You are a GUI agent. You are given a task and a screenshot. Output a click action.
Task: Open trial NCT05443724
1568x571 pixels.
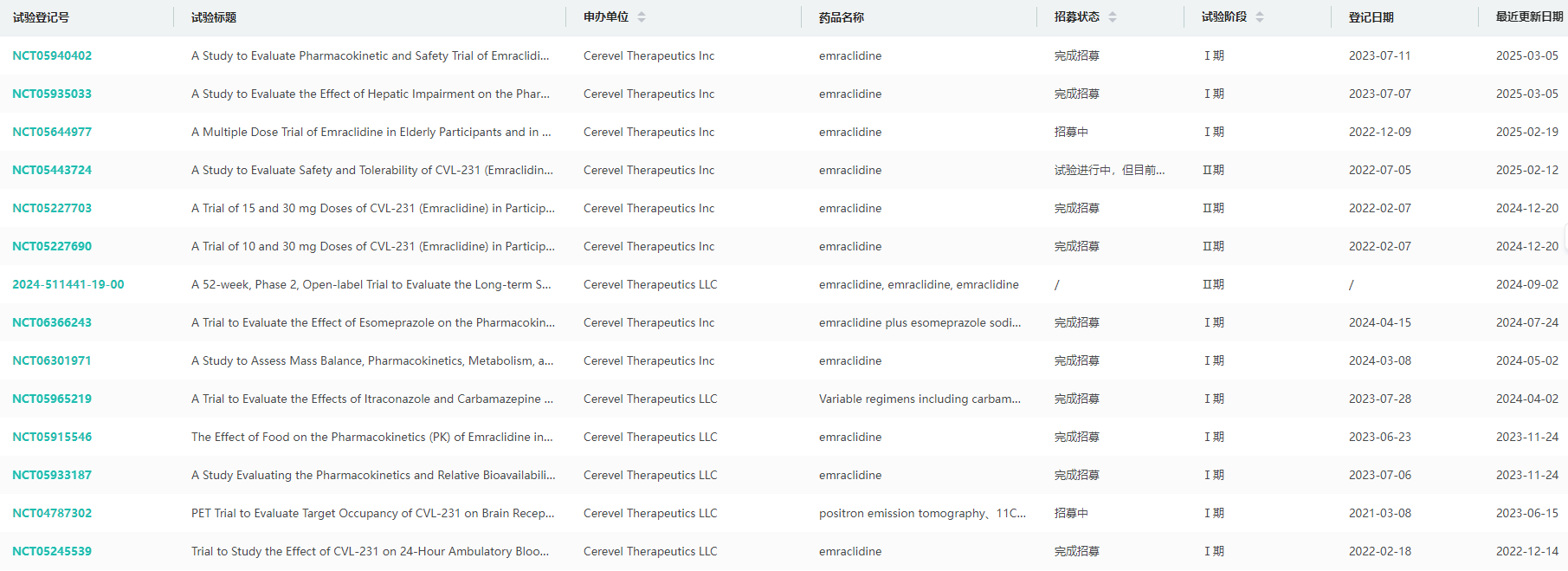coord(52,170)
